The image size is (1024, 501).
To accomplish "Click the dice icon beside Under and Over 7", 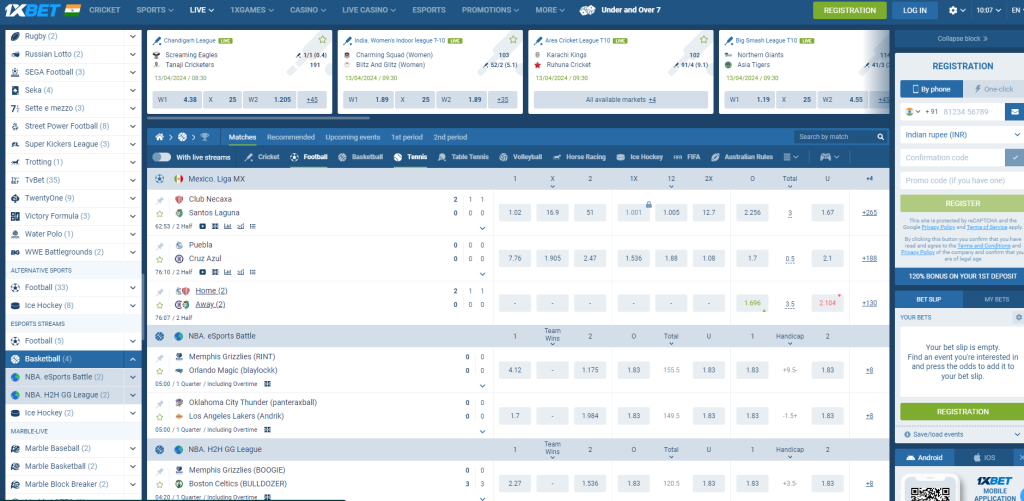I will 587,10.
